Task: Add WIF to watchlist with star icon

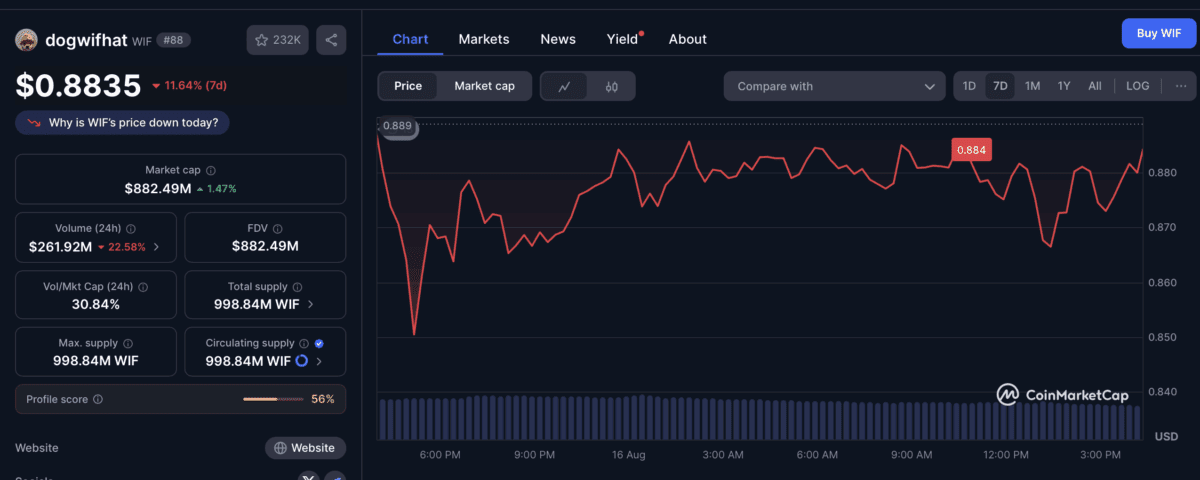Action: pyautogui.click(x=278, y=40)
